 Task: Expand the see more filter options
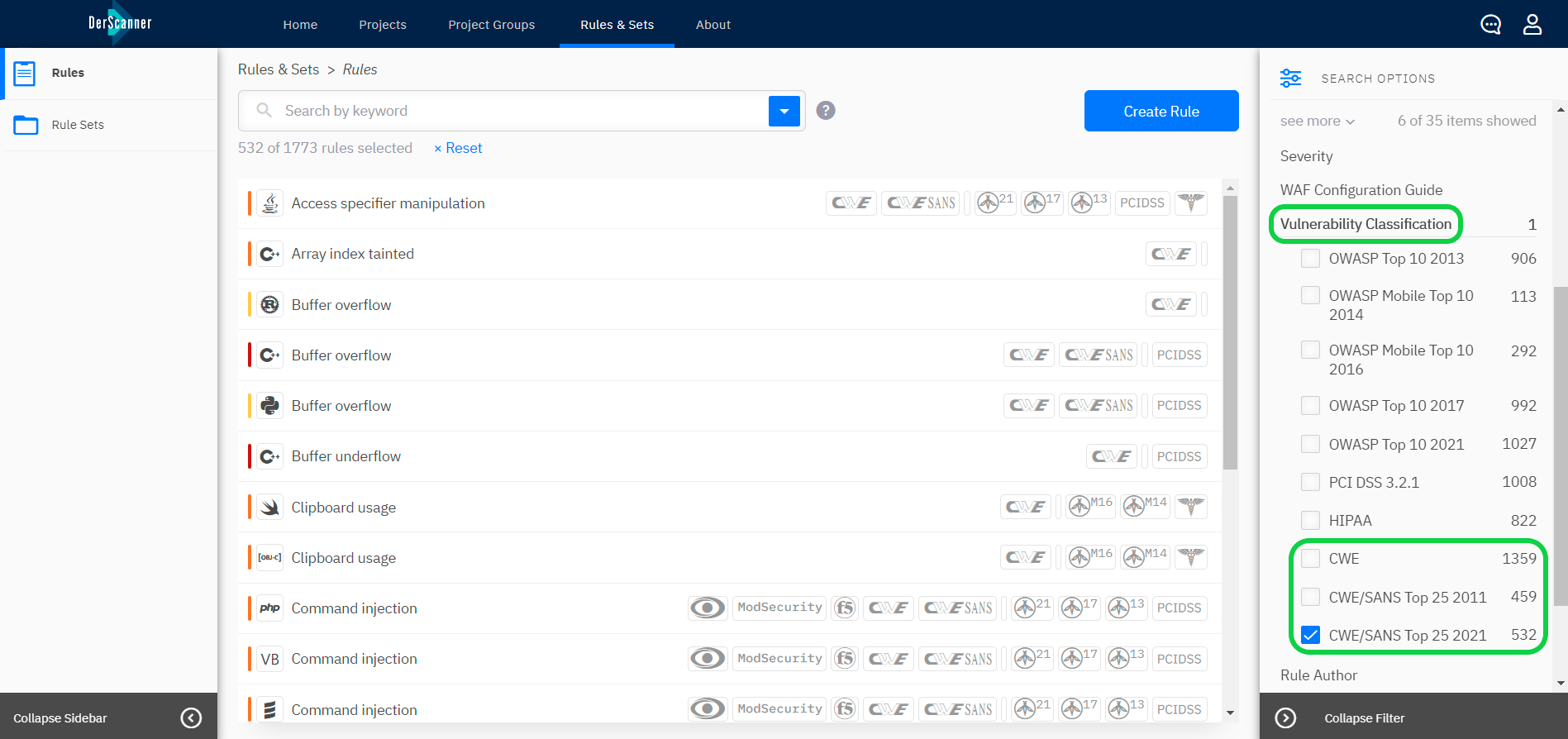[x=1318, y=121]
